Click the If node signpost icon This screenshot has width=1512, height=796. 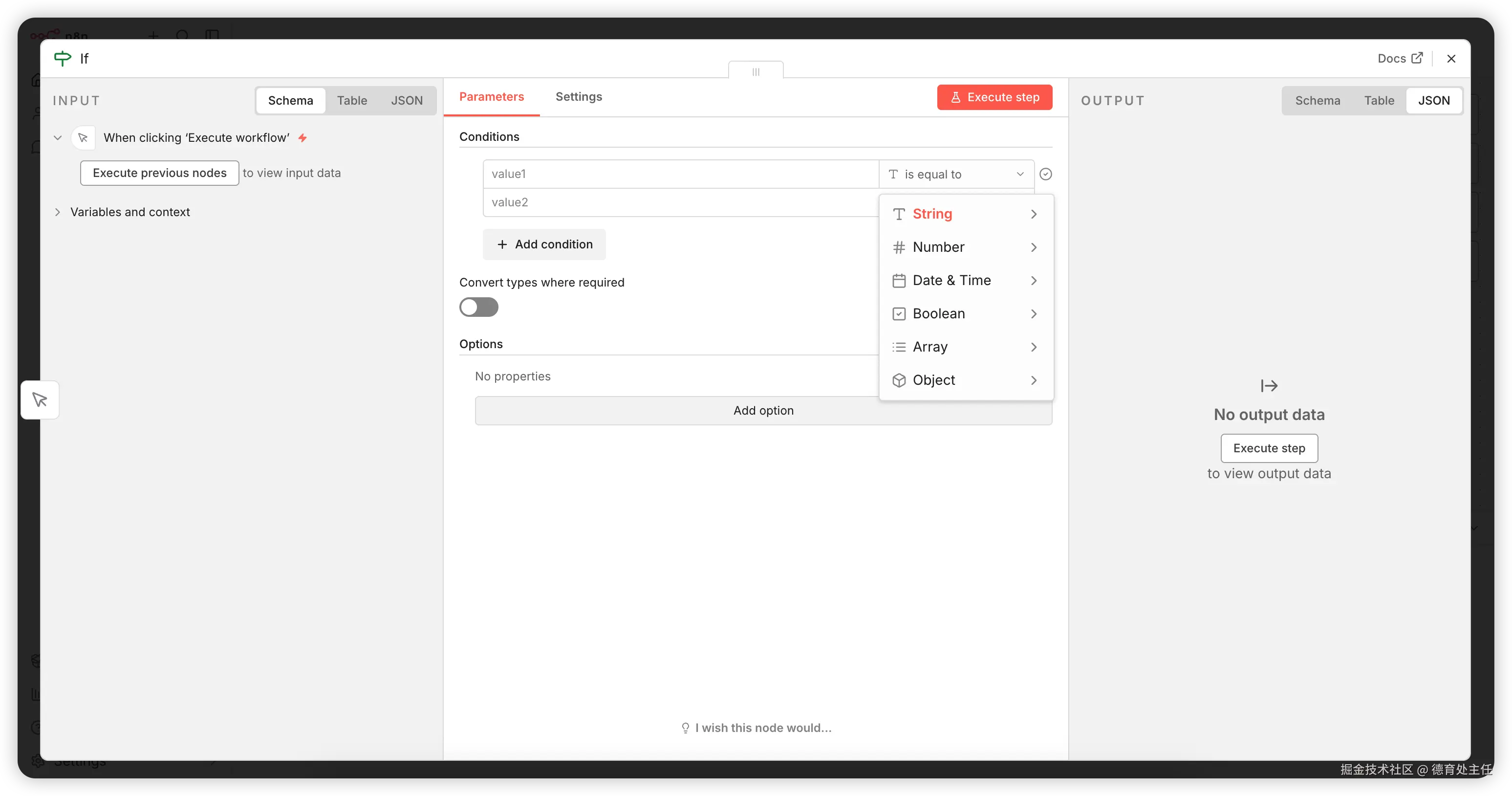(62, 58)
